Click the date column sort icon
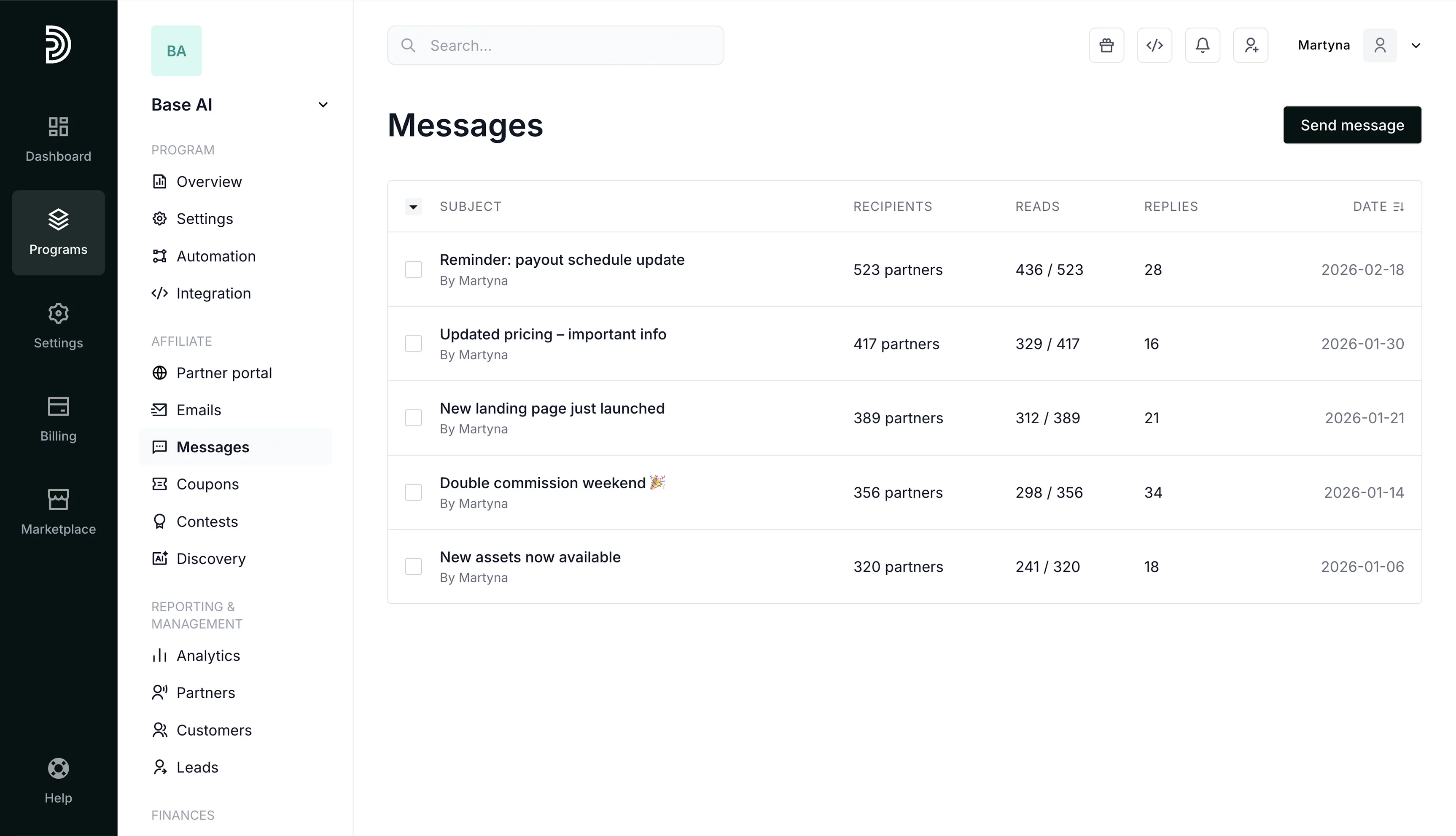The image size is (1456, 836). [1399, 207]
